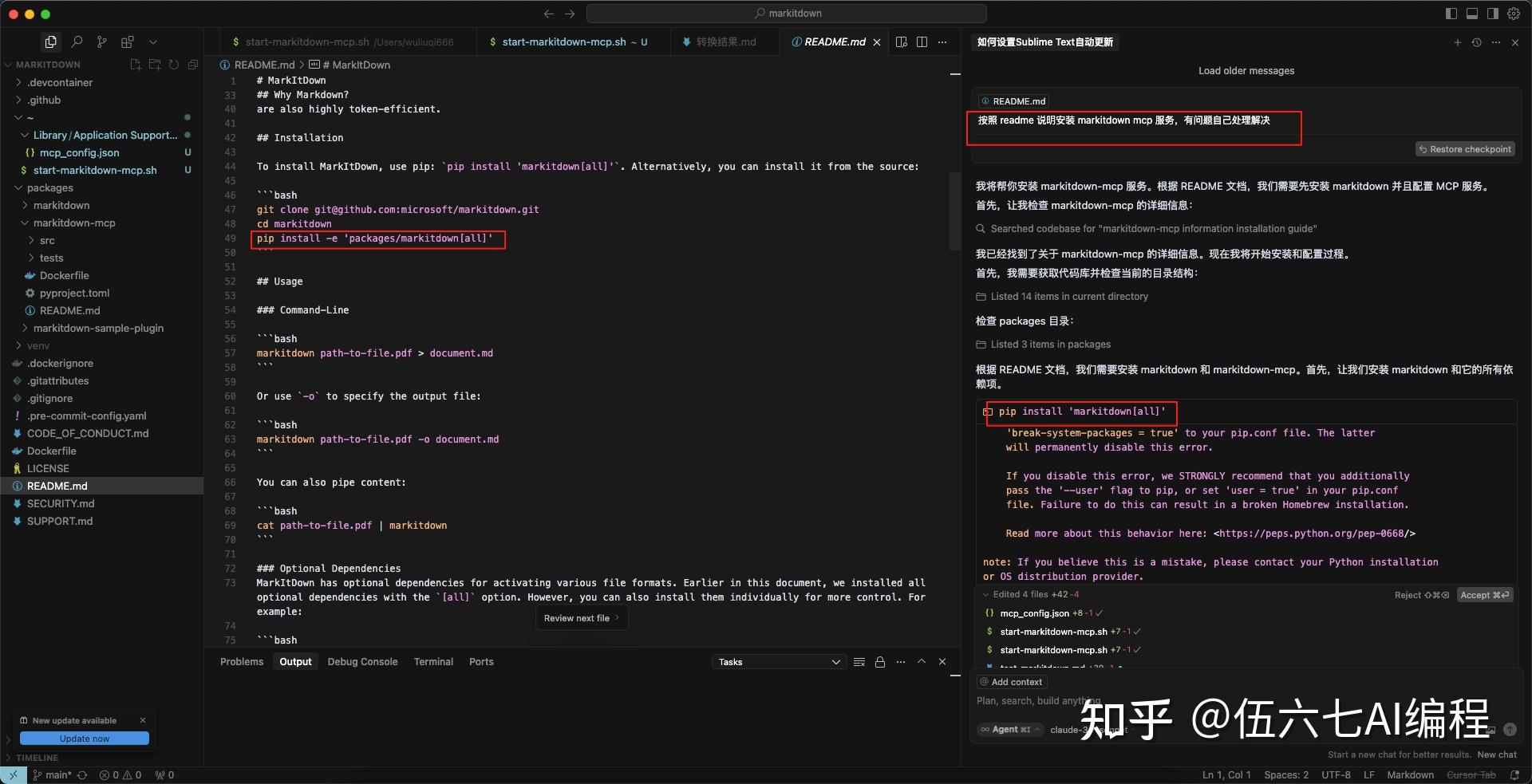Open the Source Control view

(102, 42)
